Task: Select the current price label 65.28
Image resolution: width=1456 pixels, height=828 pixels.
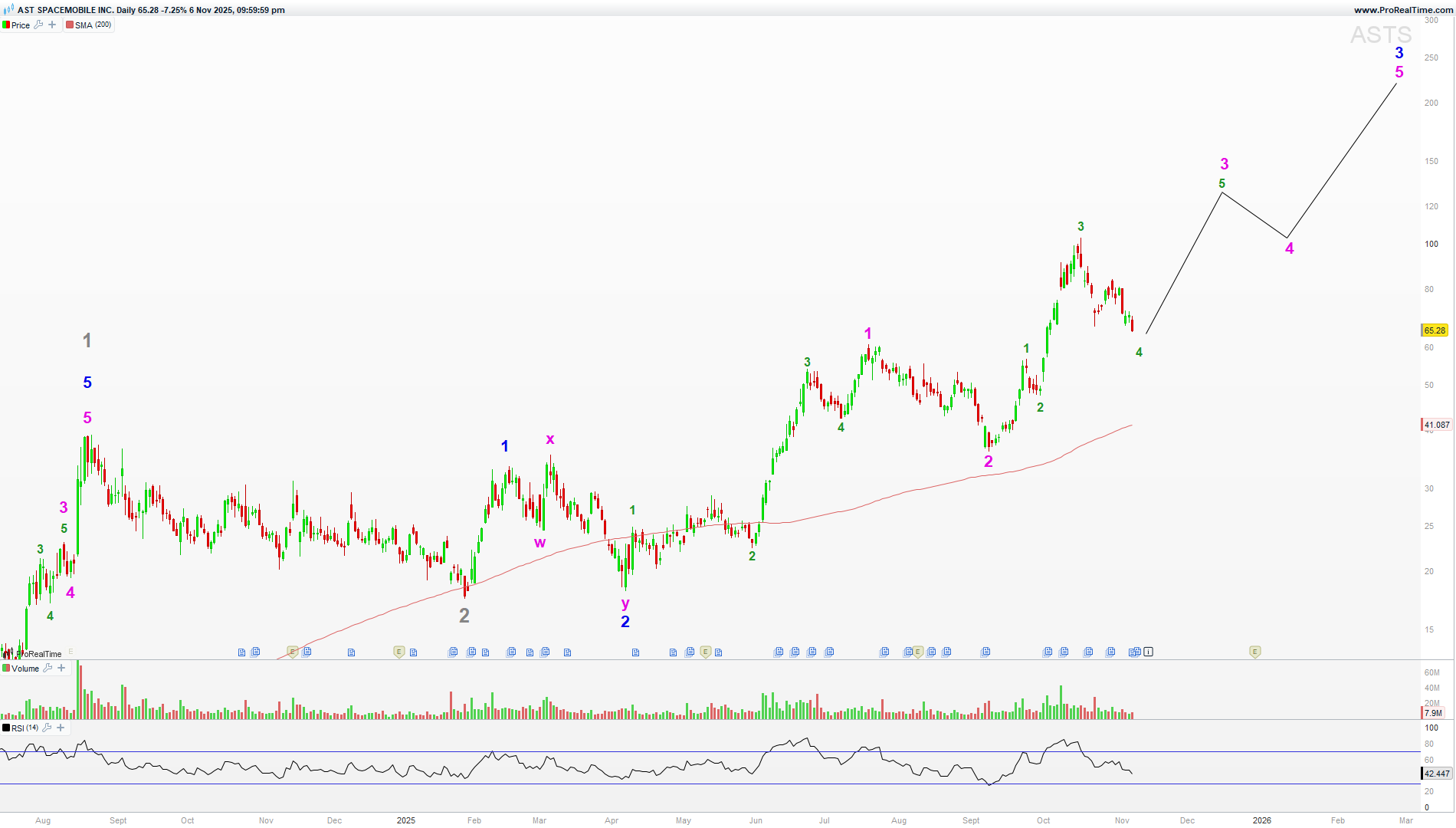Action: point(1435,330)
